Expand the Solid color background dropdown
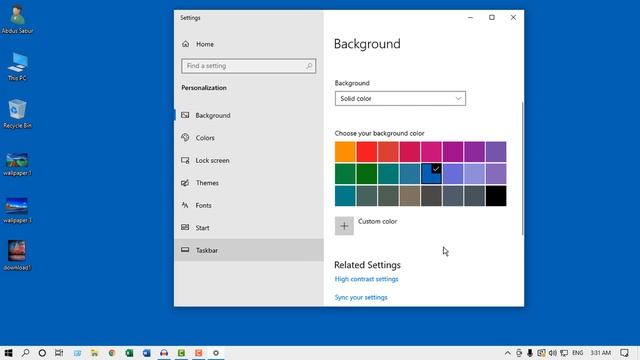640x360 pixels. pyautogui.click(x=400, y=98)
